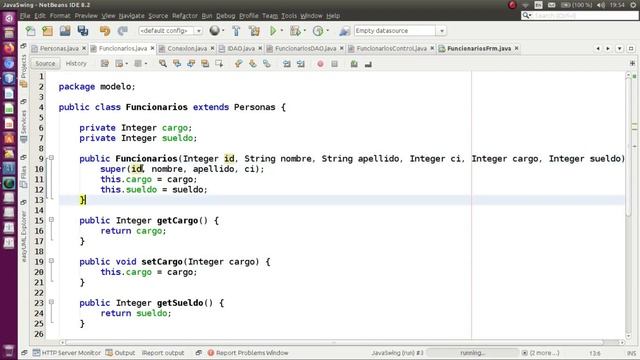Click the Search field in the menu bar

[x=580, y=16]
